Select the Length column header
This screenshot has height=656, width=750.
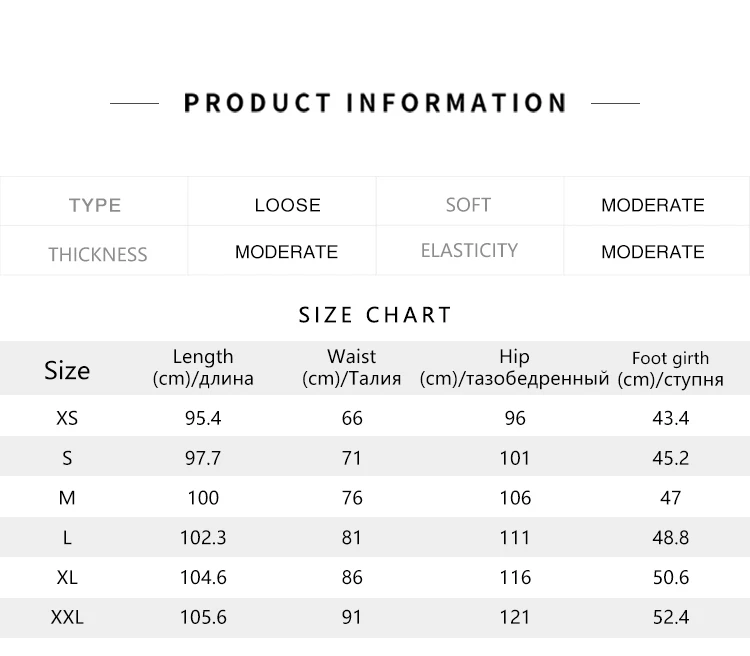tap(203, 367)
